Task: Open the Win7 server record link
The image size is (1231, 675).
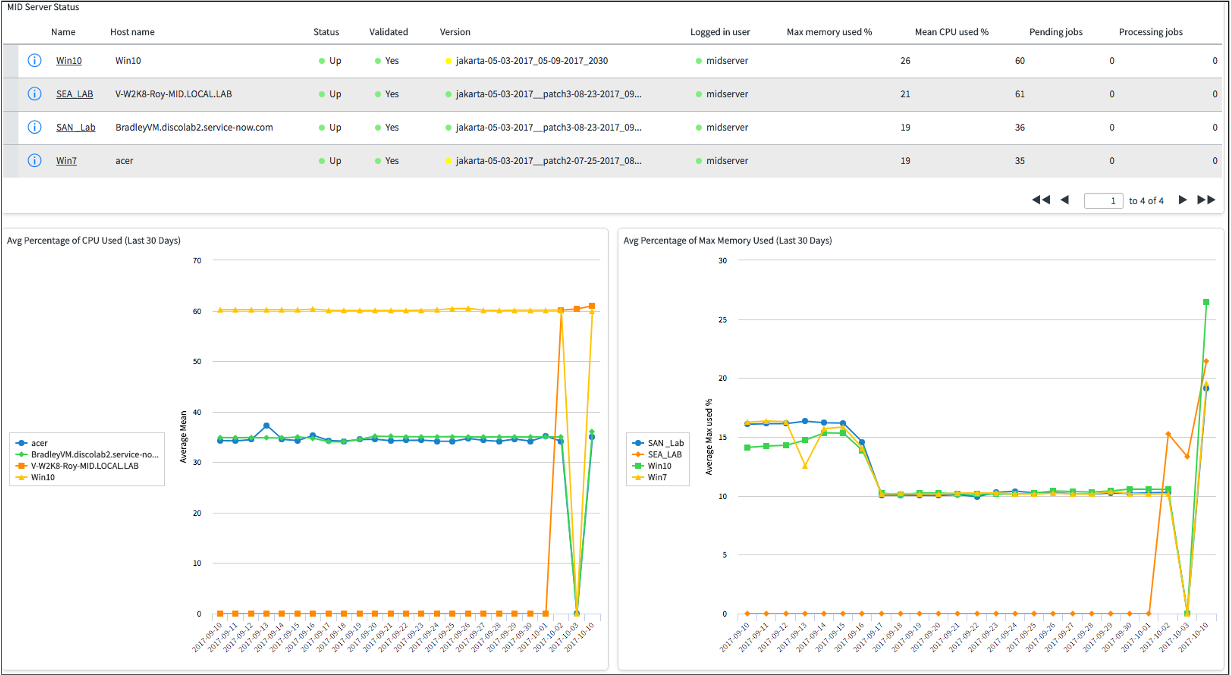Action: (66, 160)
